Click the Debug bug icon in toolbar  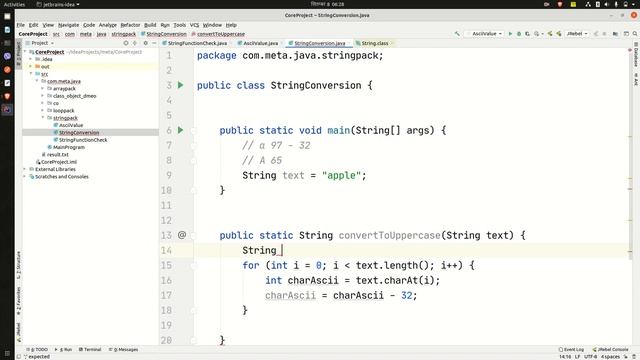519,34
